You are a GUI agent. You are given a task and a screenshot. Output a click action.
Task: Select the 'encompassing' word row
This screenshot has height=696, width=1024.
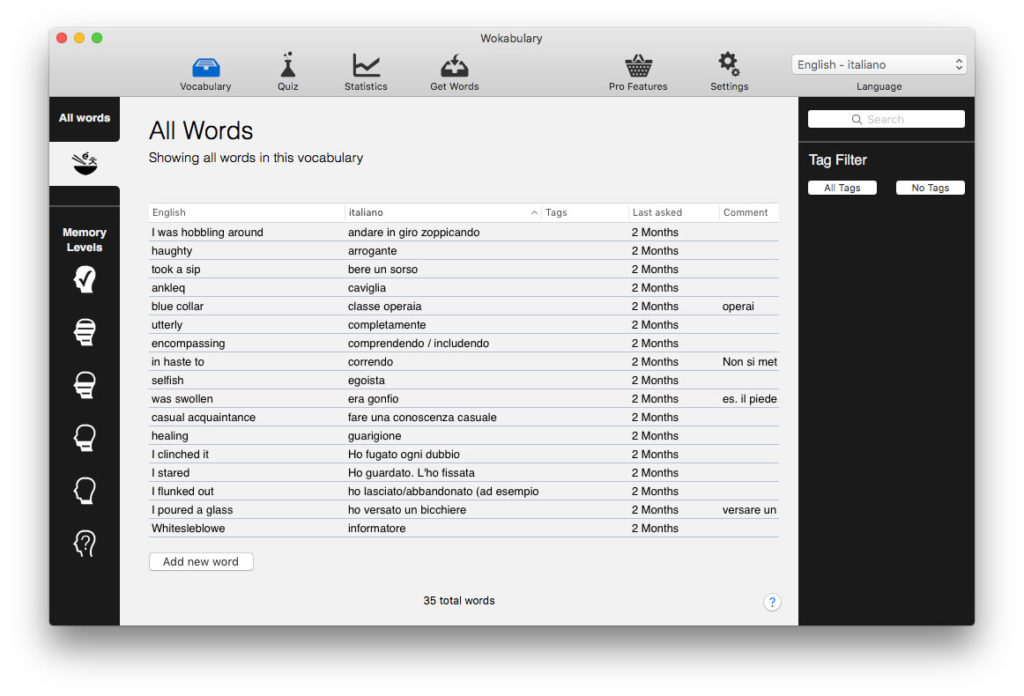[x=464, y=343]
